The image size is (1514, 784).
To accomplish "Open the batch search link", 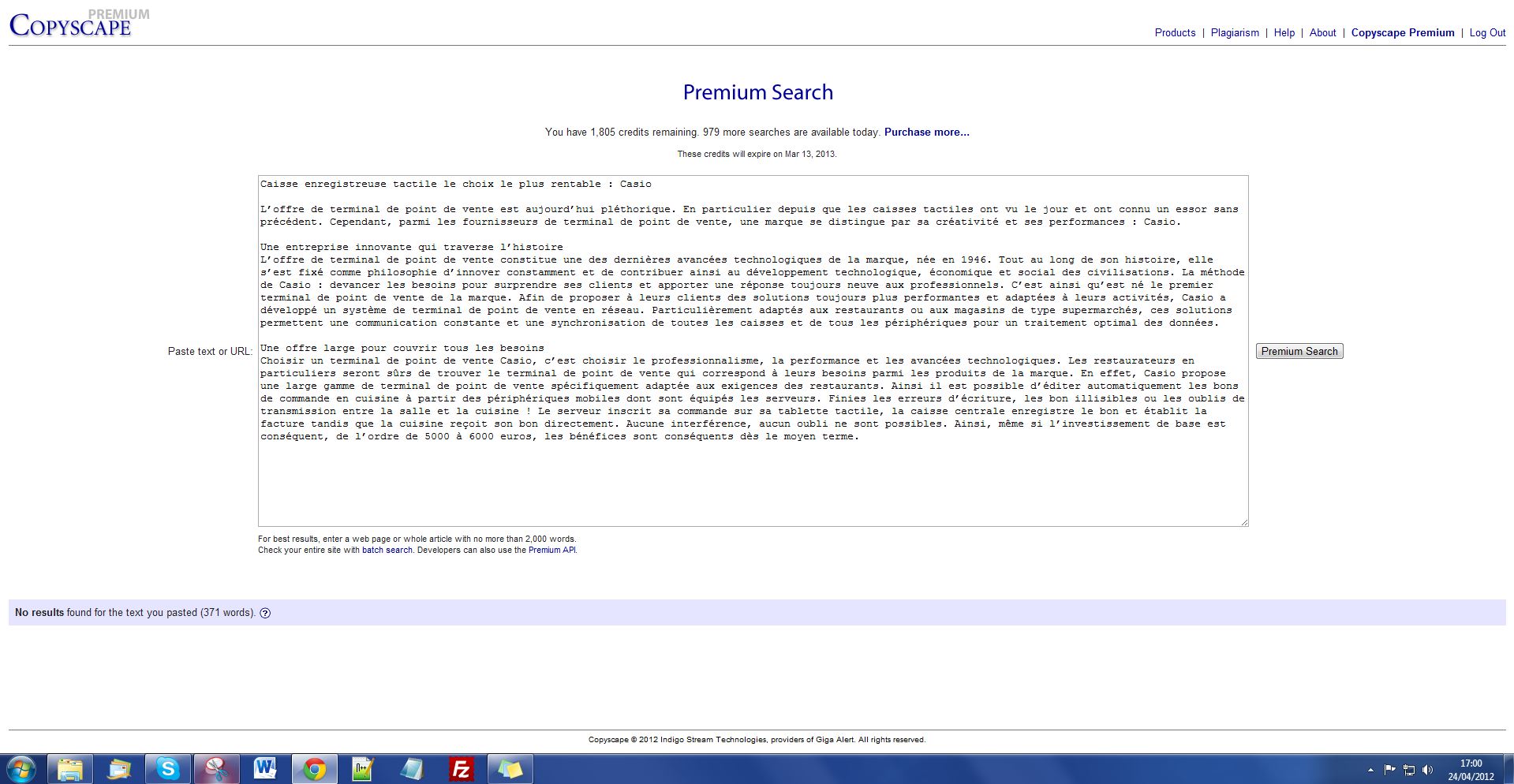I will point(387,550).
